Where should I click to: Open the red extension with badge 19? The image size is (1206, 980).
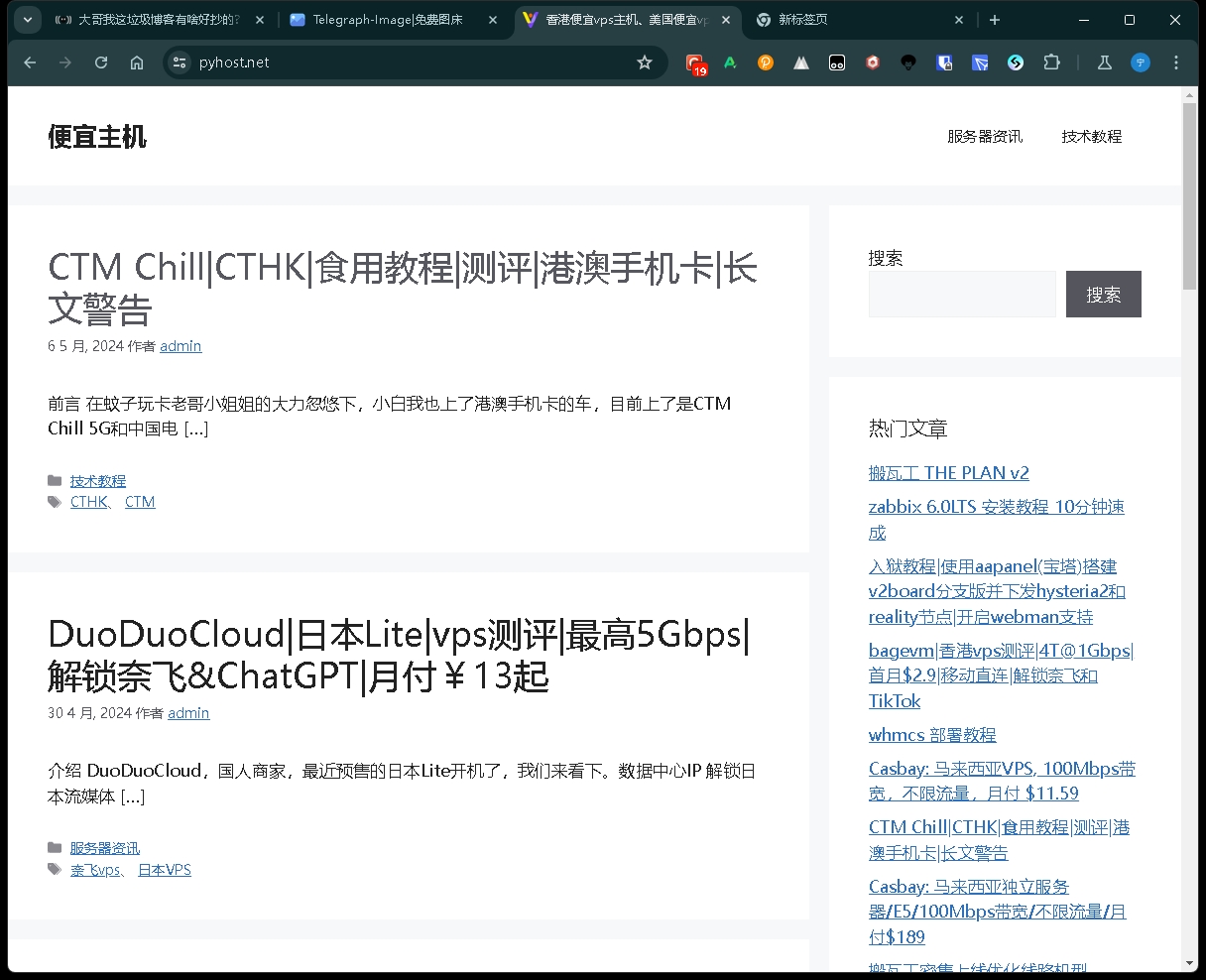click(696, 63)
